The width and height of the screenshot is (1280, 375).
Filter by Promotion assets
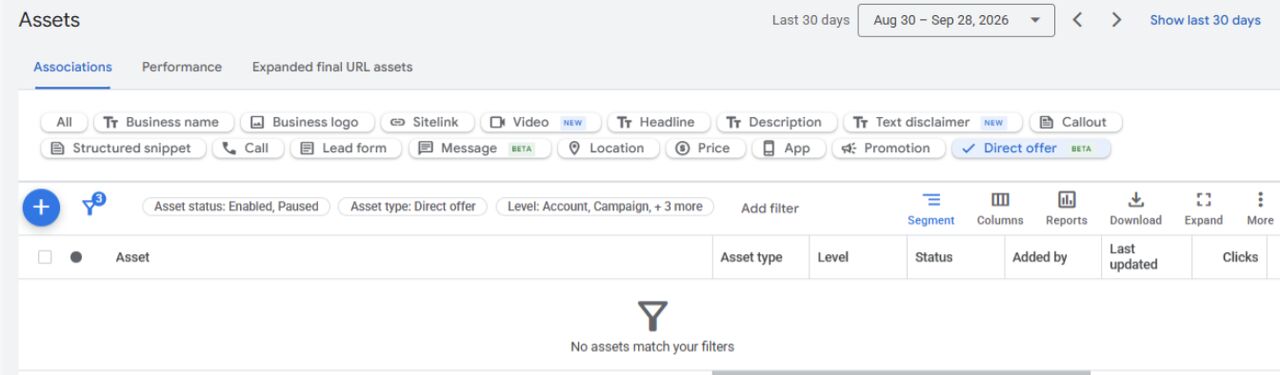pos(888,148)
